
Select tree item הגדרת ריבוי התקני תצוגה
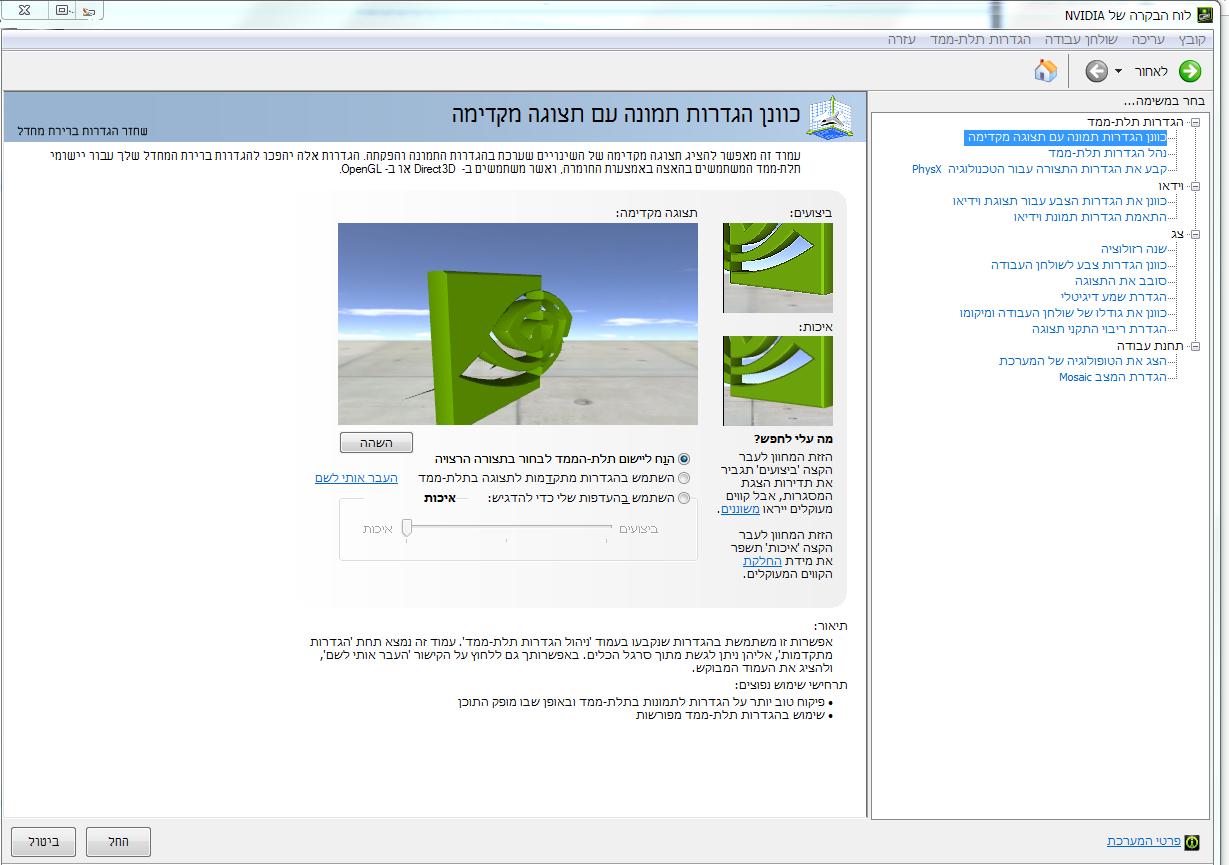click(1100, 329)
